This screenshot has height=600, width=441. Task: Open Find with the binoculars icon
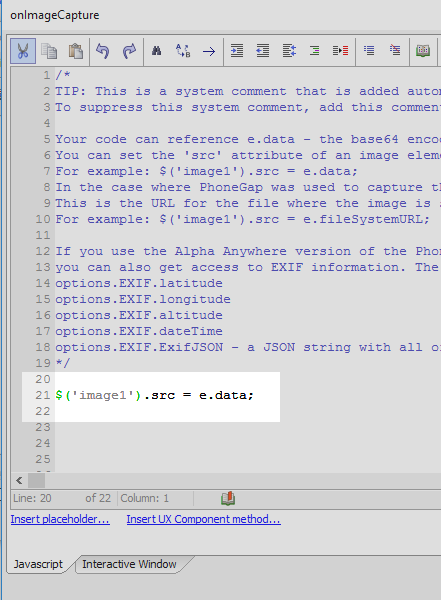pyautogui.click(x=157, y=51)
